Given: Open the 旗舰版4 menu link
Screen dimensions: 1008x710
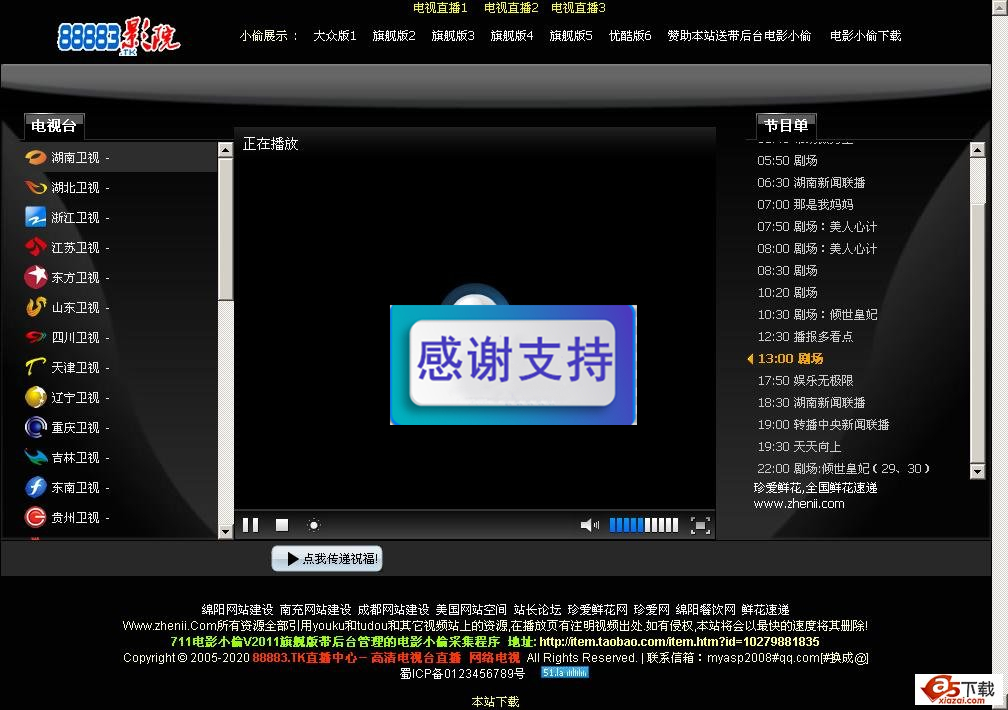Looking at the screenshot, I should [x=512, y=35].
